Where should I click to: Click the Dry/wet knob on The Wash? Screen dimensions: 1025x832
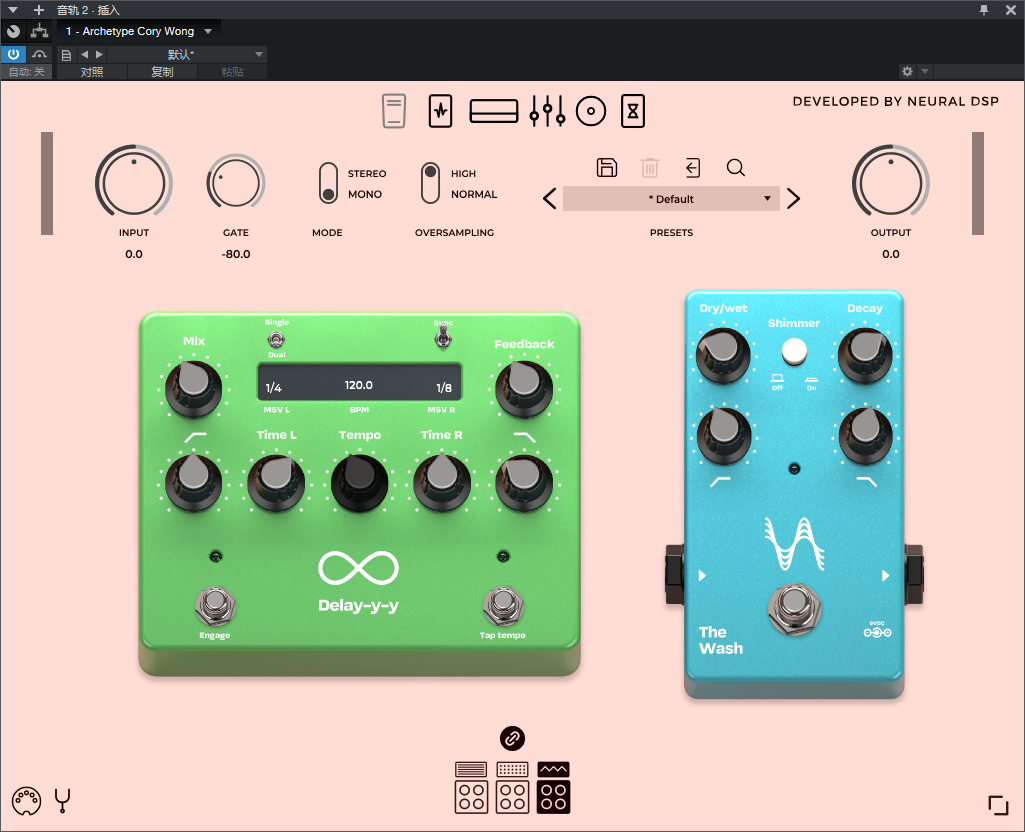[723, 356]
